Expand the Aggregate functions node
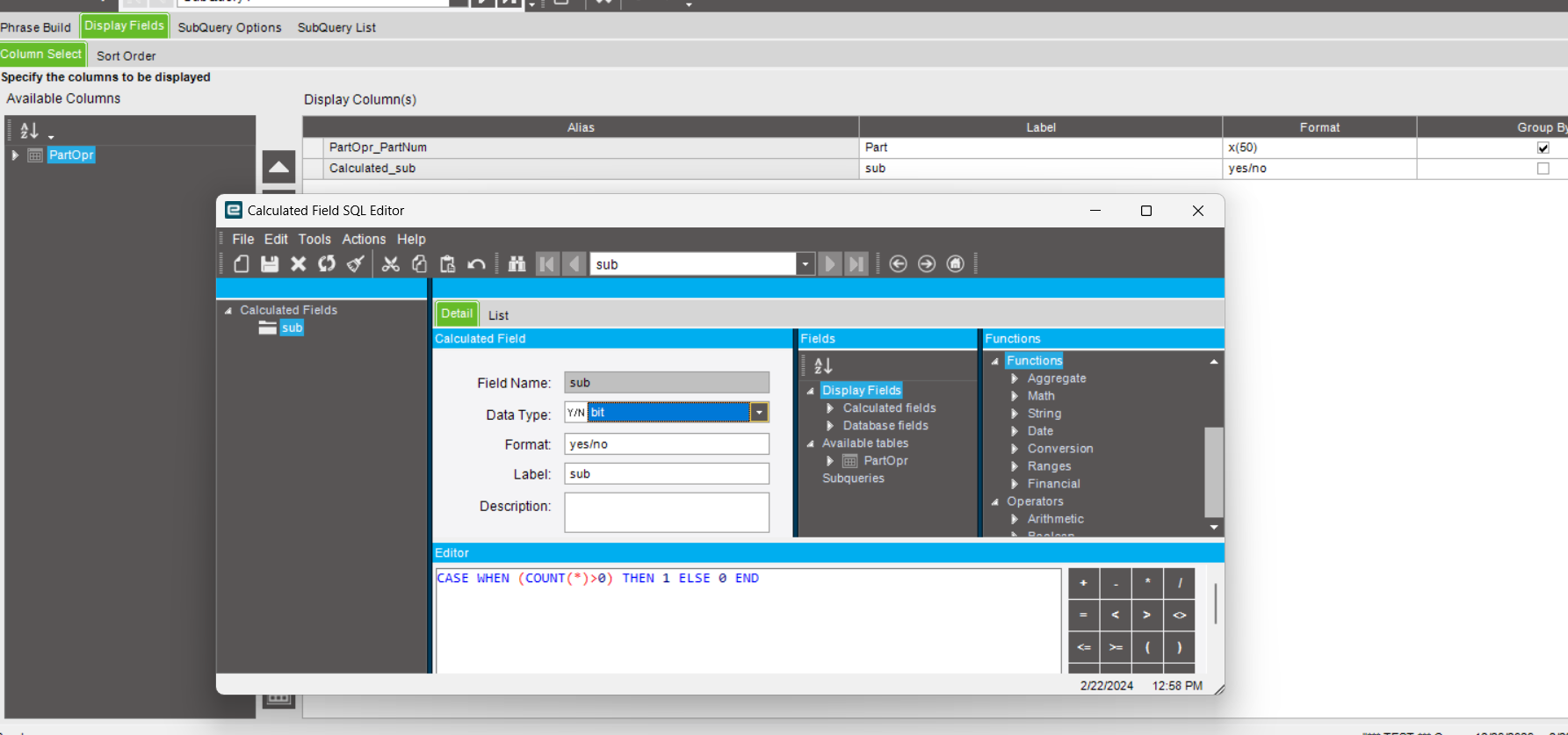1568x735 pixels. tap(1015, 378)
